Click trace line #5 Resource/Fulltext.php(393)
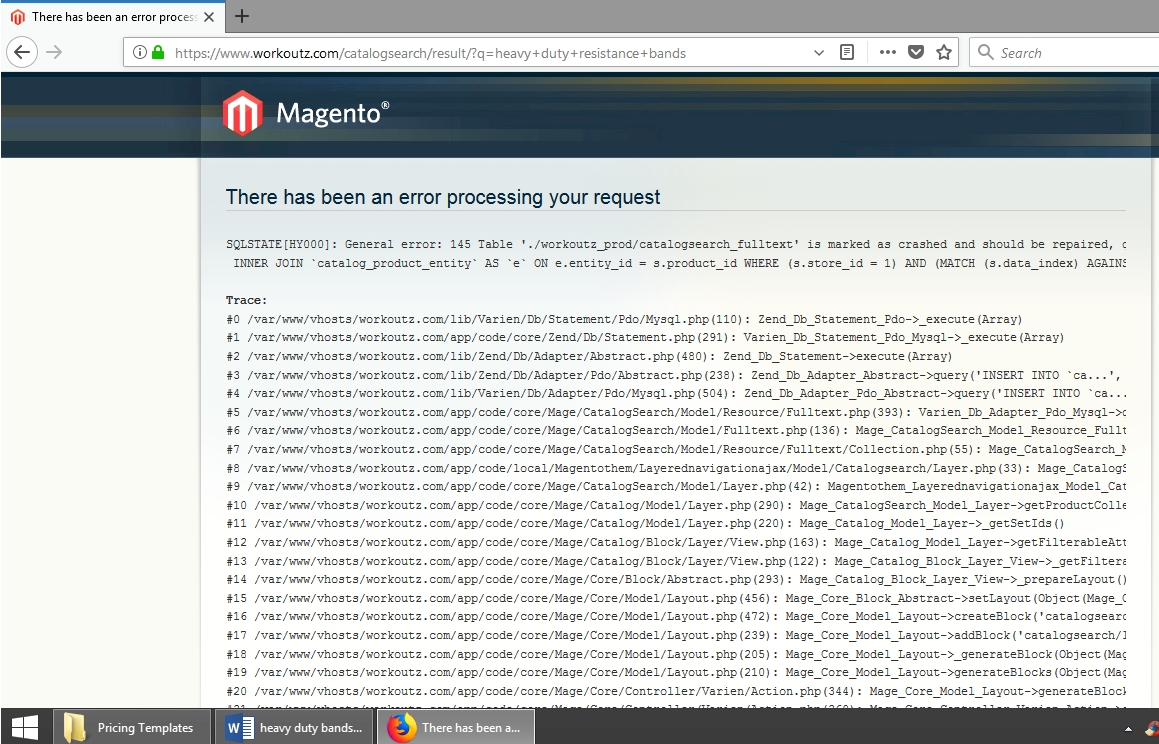 click(x=676, y=412)
